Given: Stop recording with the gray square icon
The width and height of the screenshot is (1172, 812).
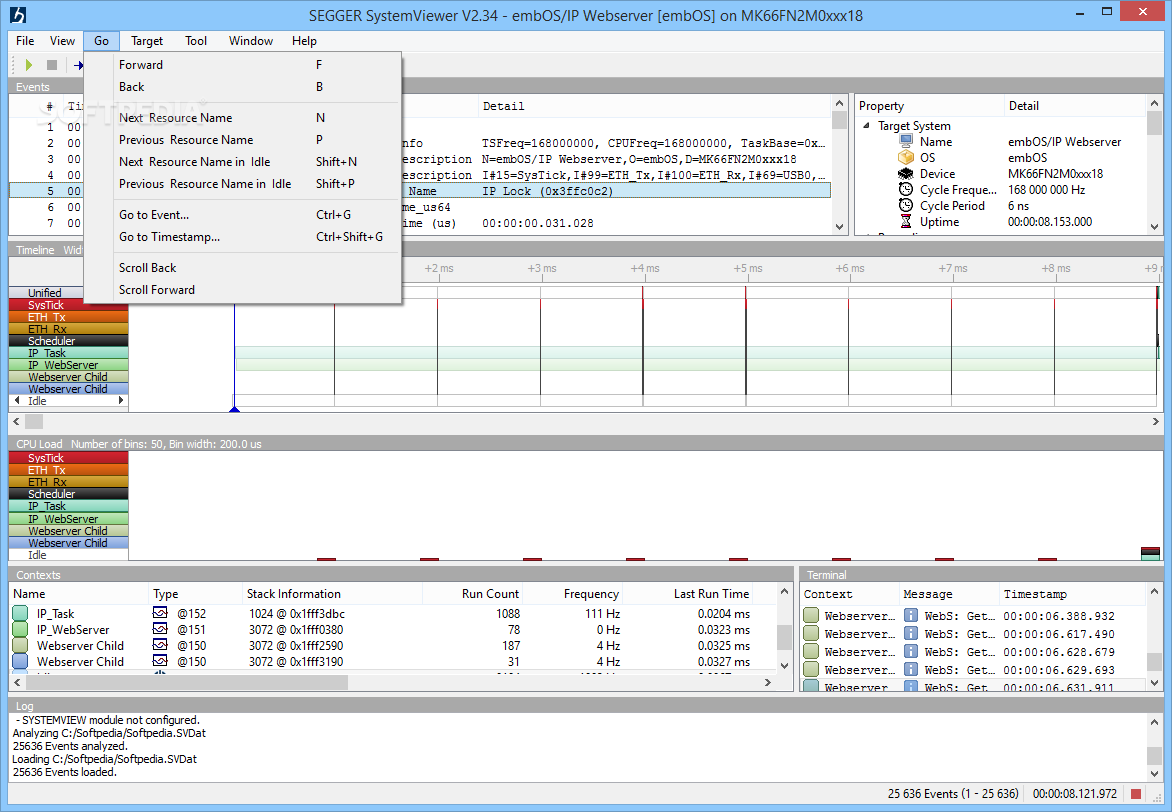Looking at the screenshot, I should click(x=52, y=65).
